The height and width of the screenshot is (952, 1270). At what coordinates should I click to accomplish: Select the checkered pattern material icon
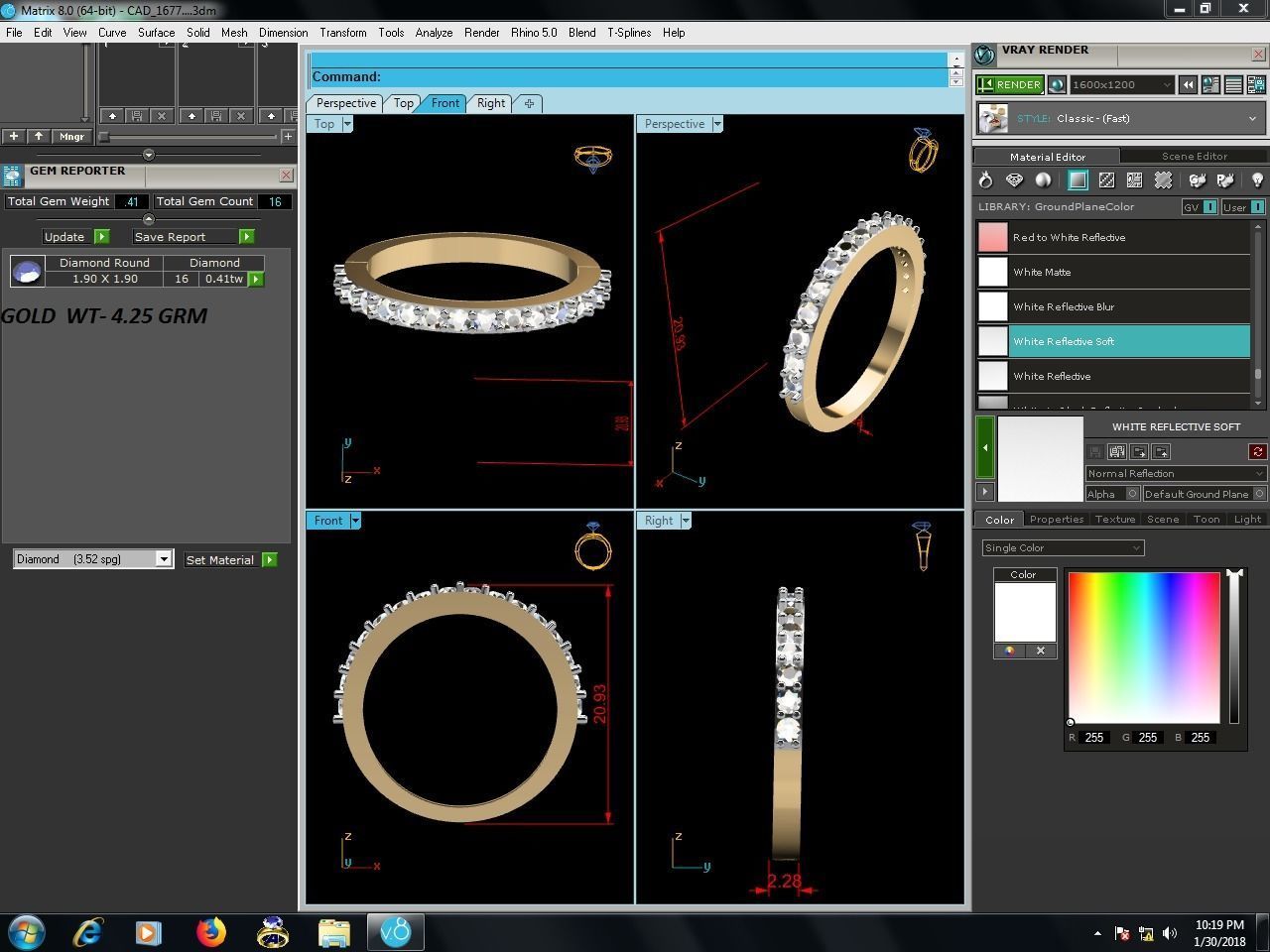1106,179
